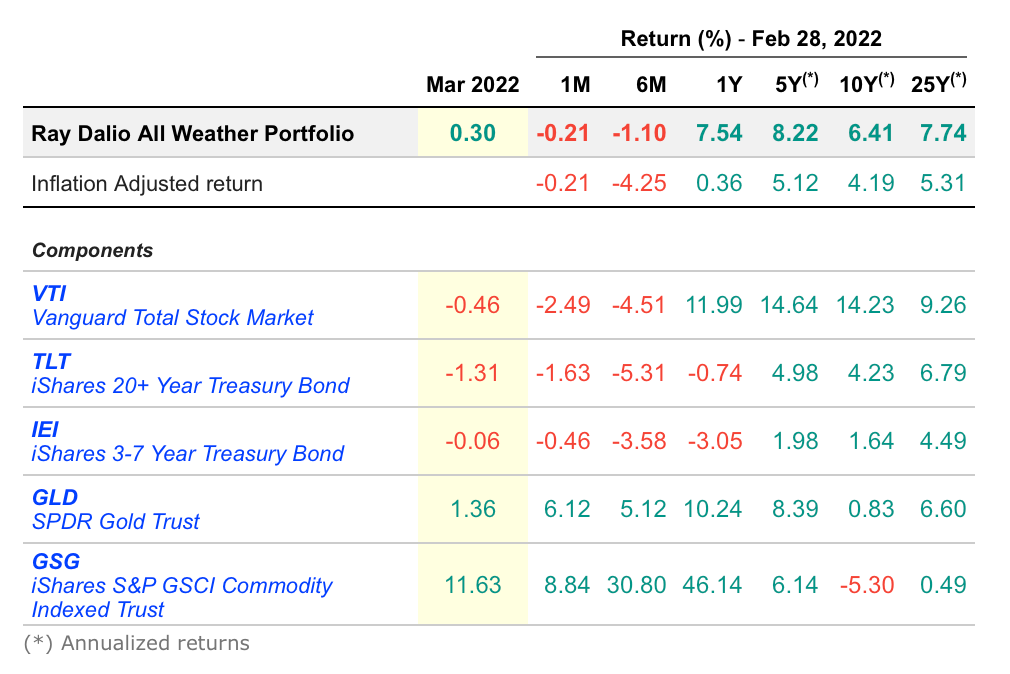The height and width of the screenshot is (674, 1010).
Task: Select portfolio 25Y return 7.74
Action: click(943, 133)
